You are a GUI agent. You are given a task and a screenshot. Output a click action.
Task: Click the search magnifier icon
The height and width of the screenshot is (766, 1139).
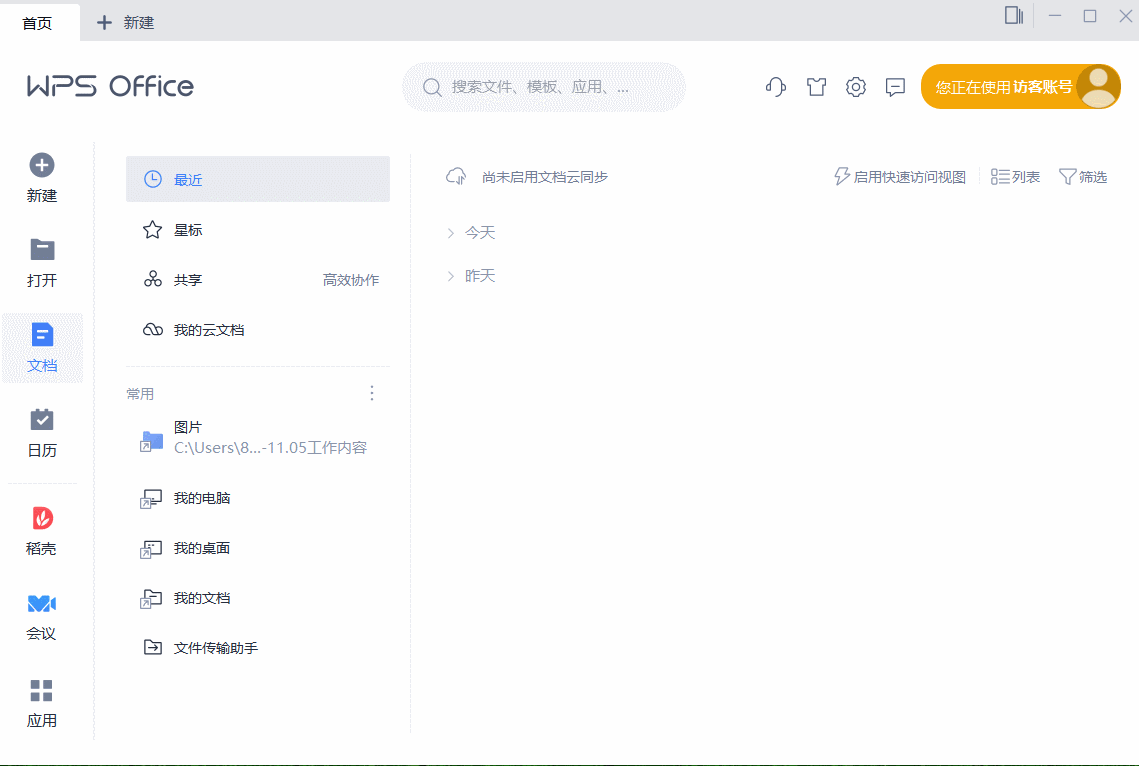pyautogui.click(x=432, y=88)
